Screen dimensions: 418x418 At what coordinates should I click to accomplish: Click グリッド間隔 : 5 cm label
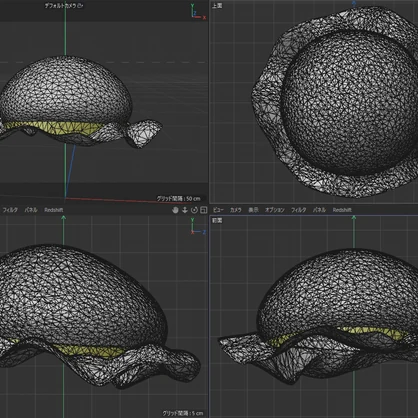tap(183, 413)
